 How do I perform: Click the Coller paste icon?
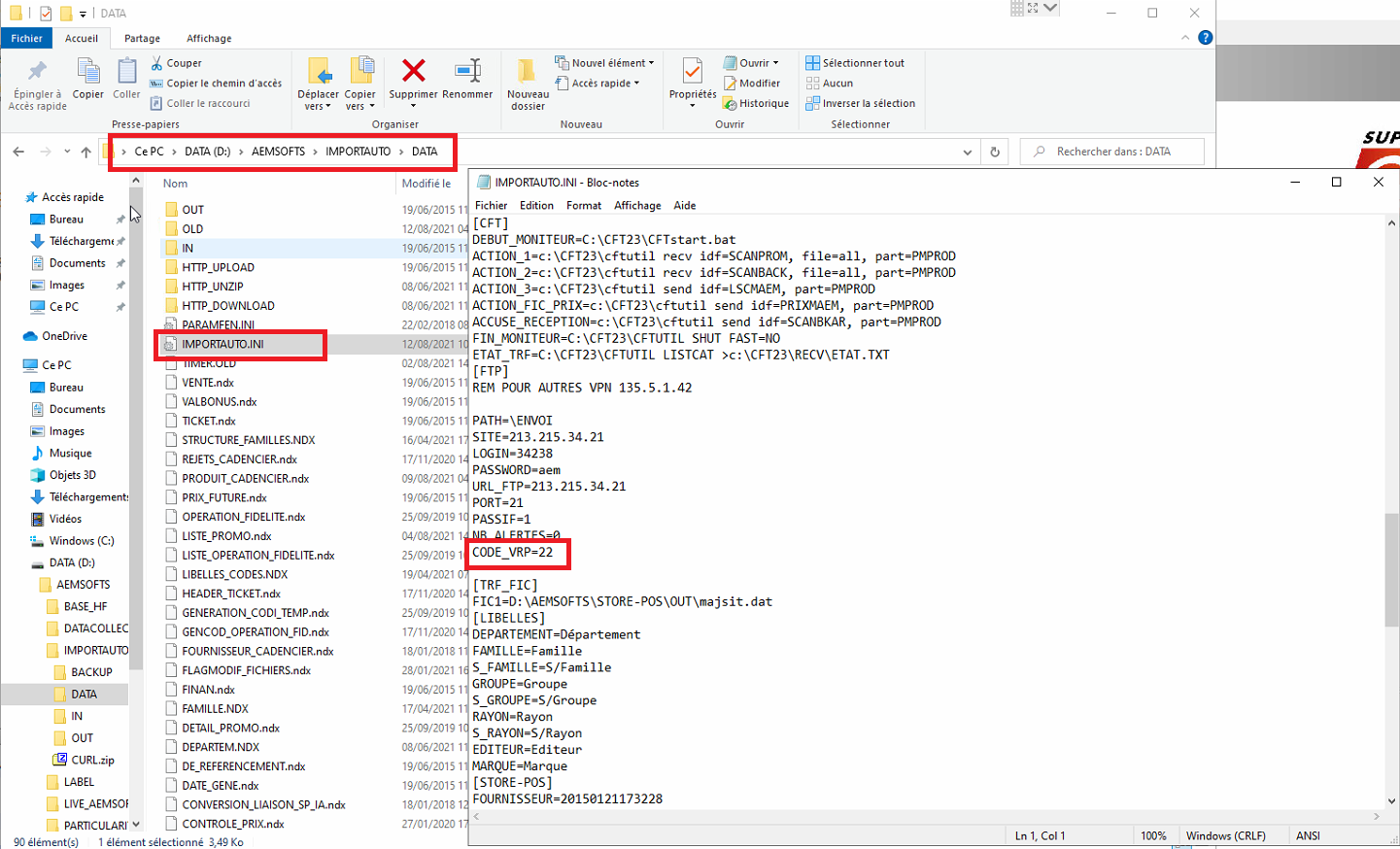[x=126, y=74]
